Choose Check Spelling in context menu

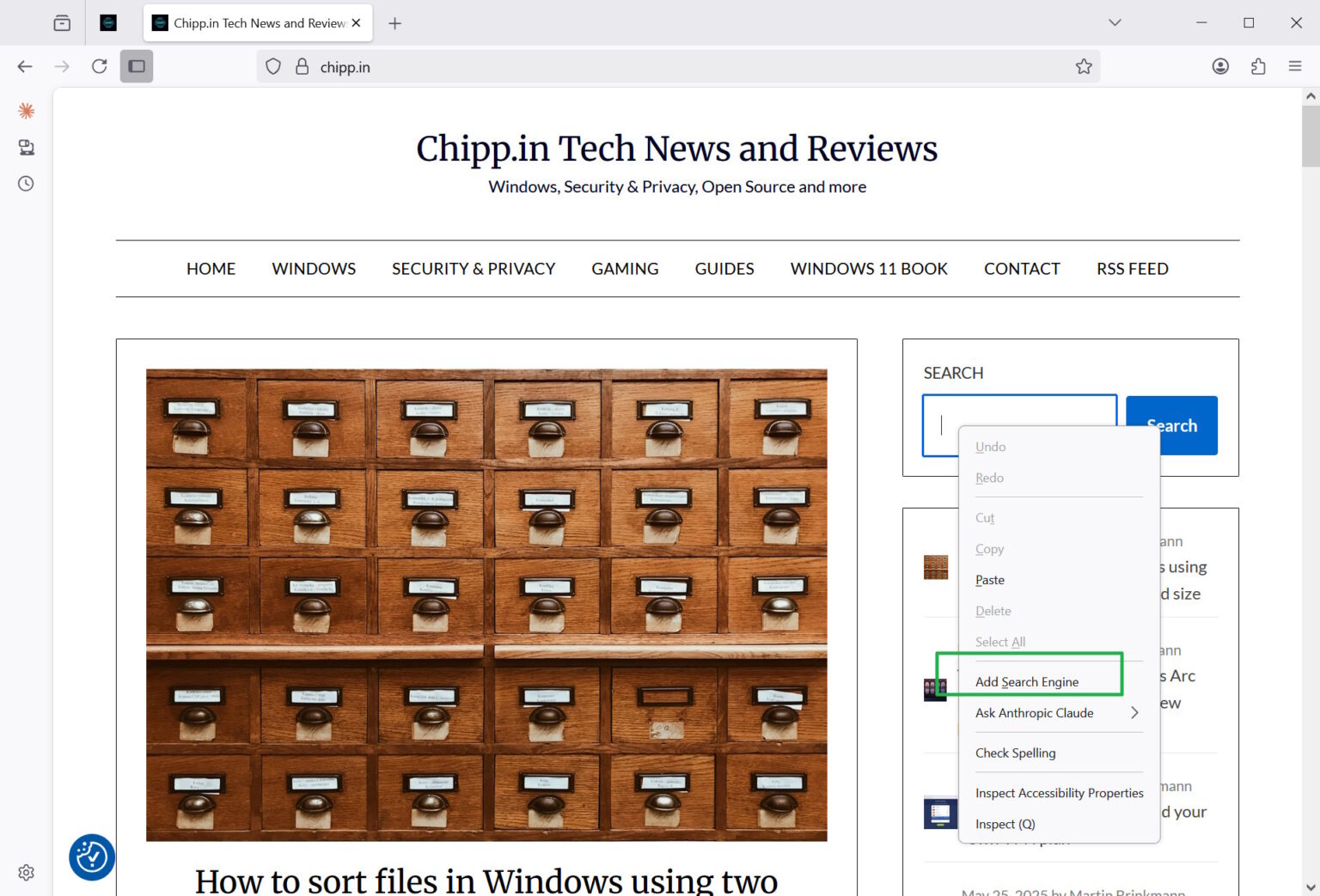coord(1059,753)
